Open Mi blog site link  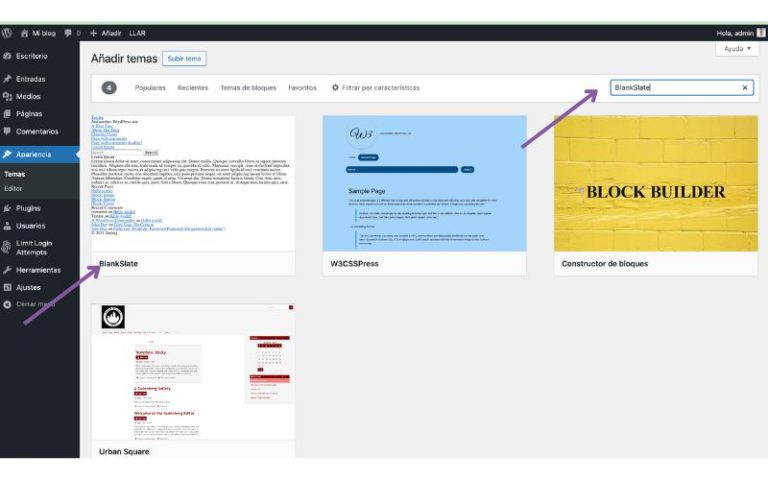[44, 33]
